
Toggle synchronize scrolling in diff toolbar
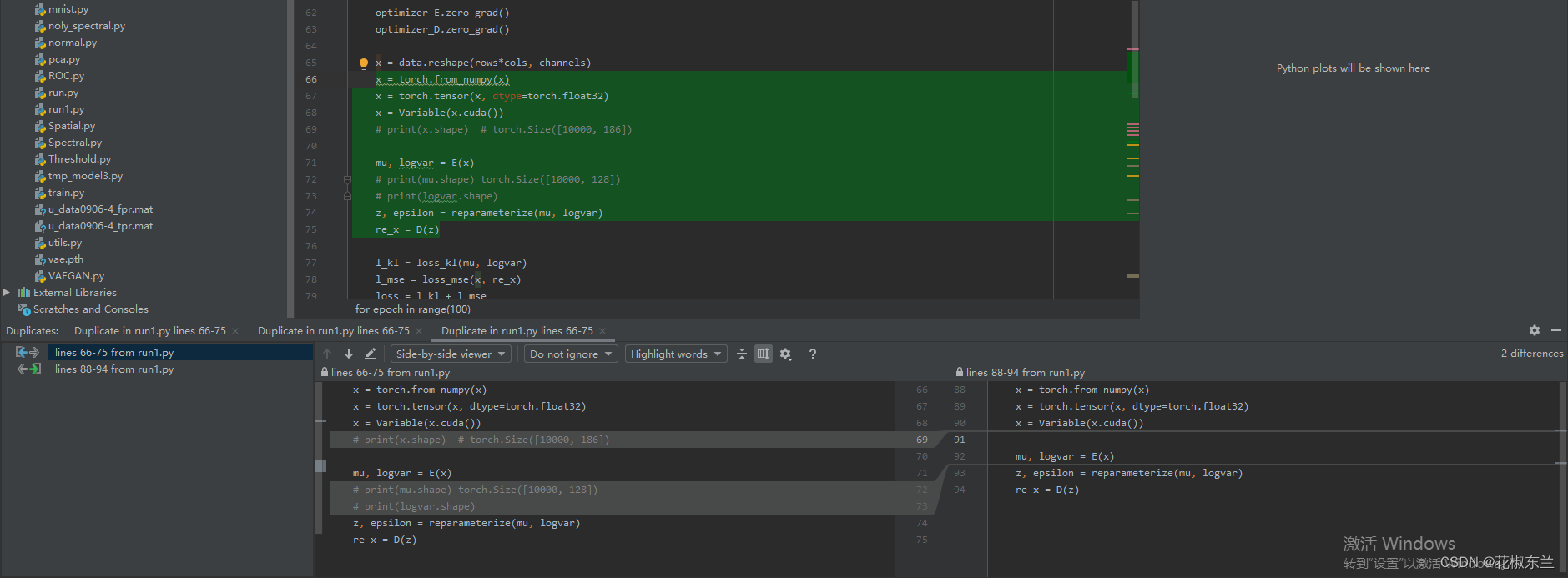tap(764, 354)
